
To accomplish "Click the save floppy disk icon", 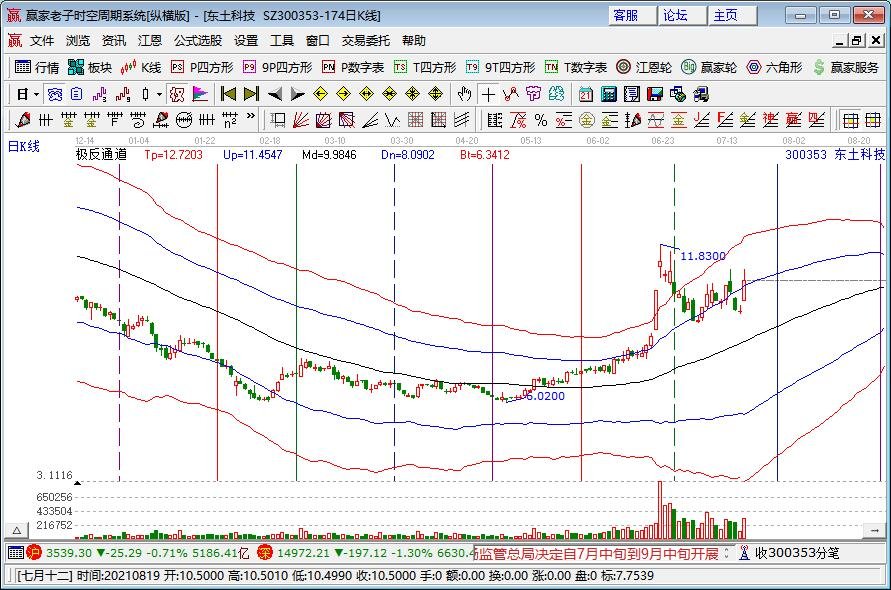I will point(655,94).
